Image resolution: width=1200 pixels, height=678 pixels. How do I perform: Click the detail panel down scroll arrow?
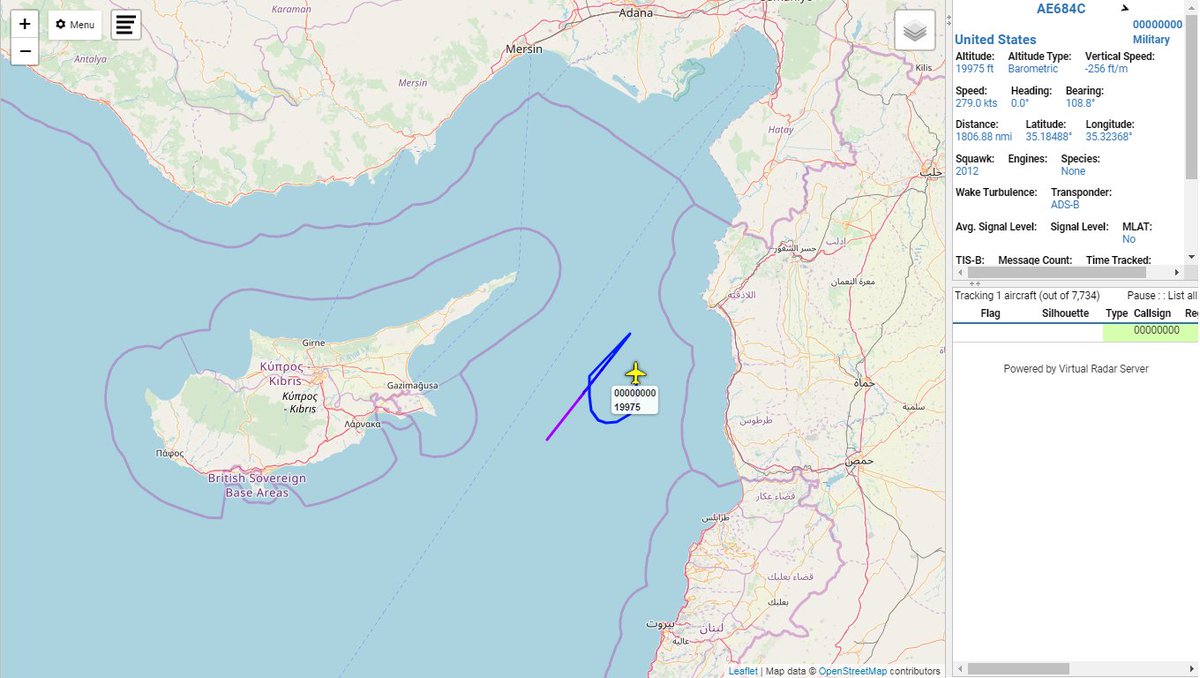tap(1191, 257)
